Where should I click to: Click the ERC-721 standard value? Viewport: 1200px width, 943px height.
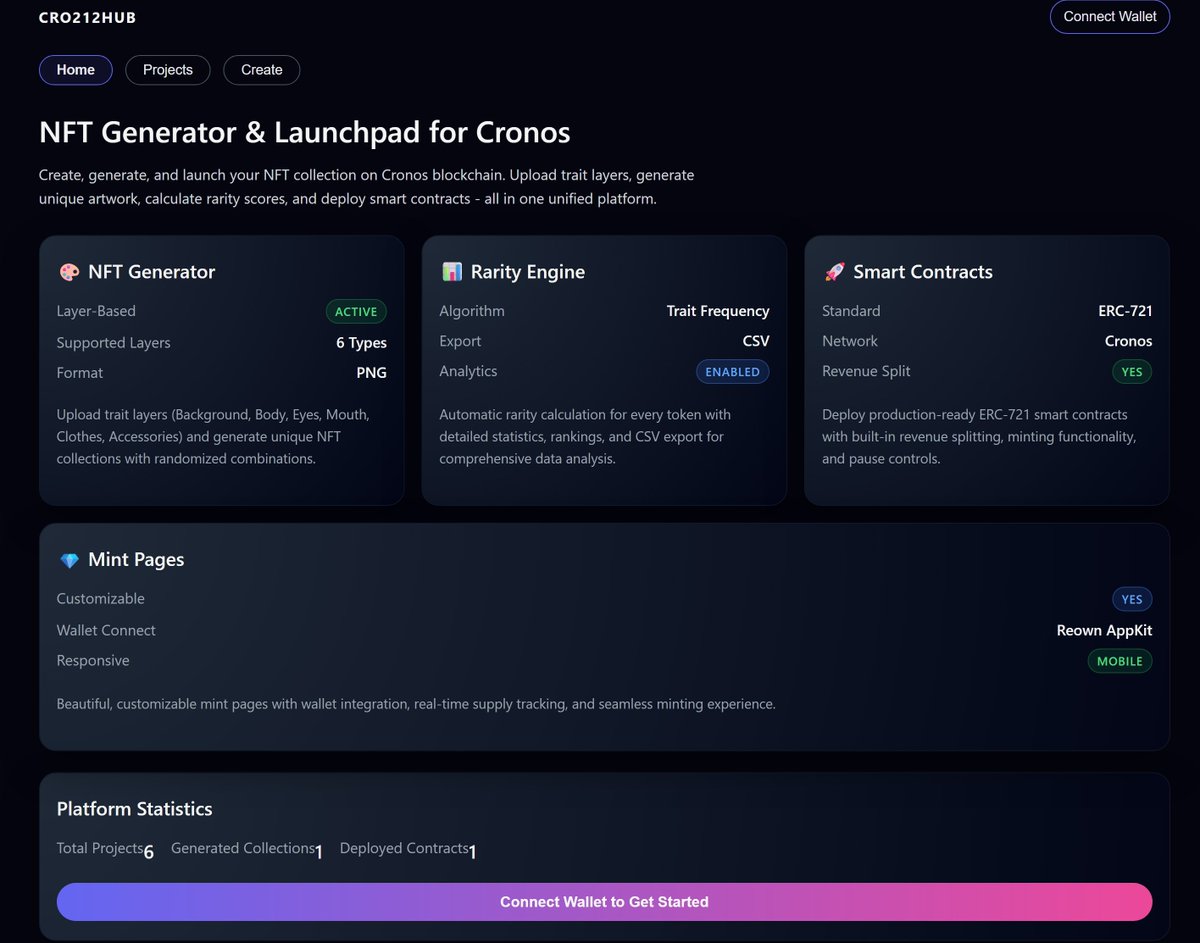[x=1125, y=311]
